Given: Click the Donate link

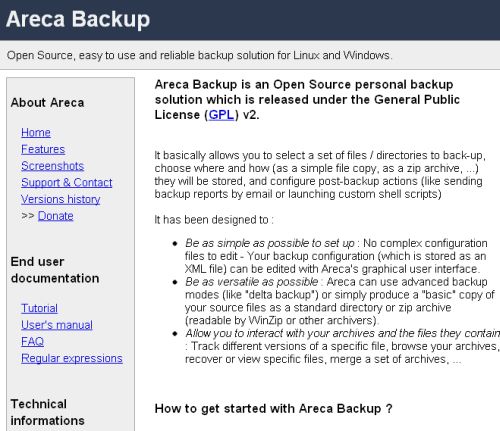Looking at the screenshot, I should pyautogui.click(x=56, y=216).
